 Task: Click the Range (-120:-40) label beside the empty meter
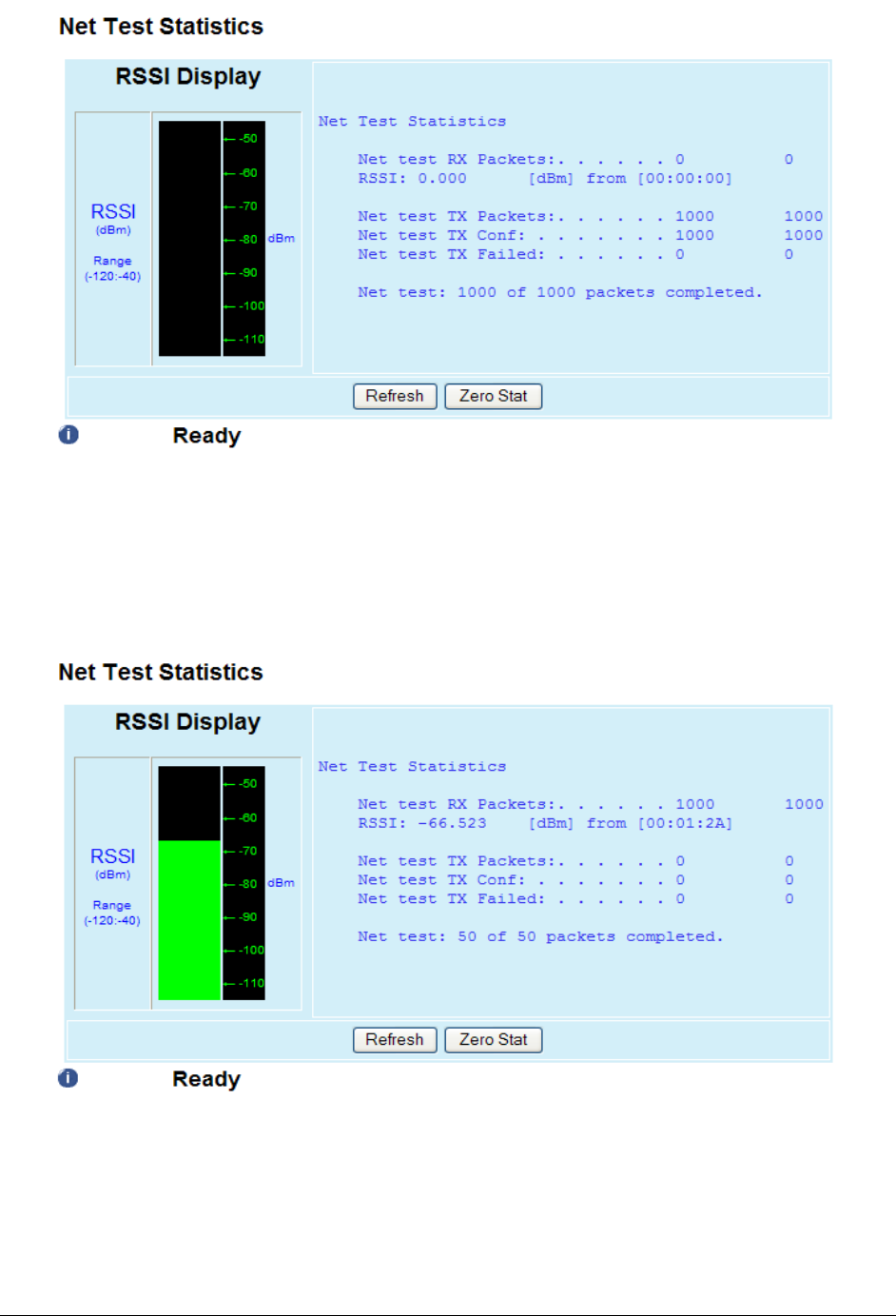coord(112,268)
